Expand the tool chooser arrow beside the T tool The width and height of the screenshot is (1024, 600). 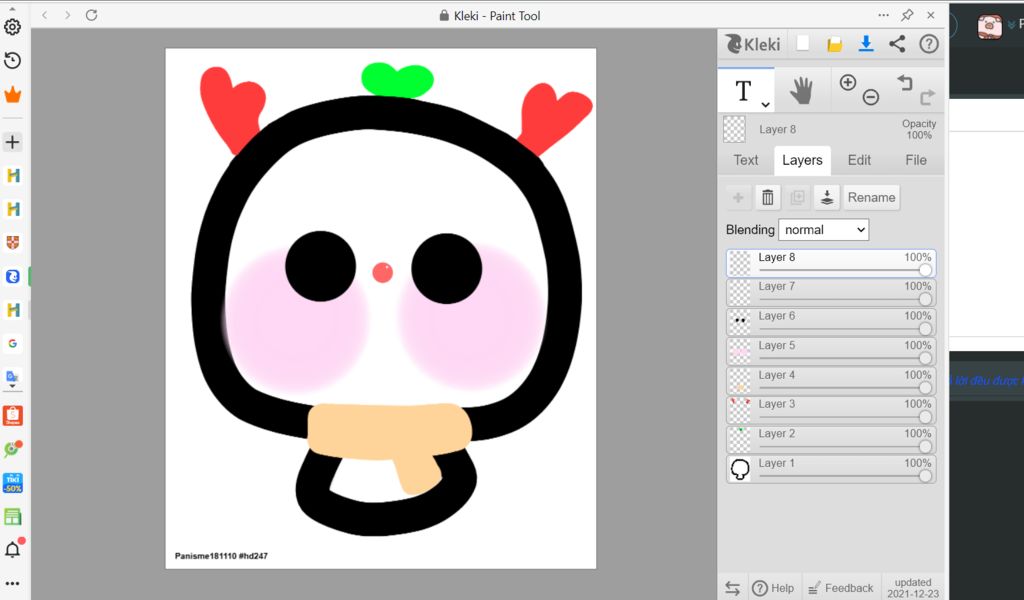pyautogui.click(x=765, y=104)
